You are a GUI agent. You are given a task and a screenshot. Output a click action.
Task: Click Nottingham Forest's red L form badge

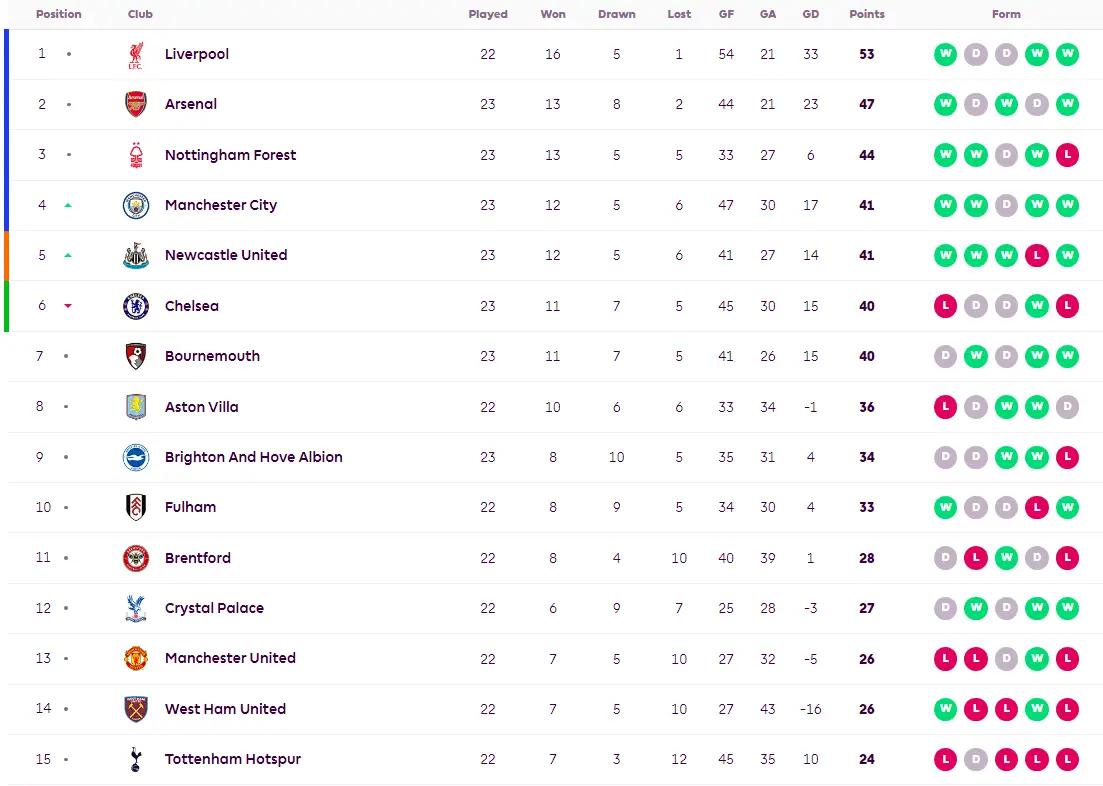tap(1067, 155)
